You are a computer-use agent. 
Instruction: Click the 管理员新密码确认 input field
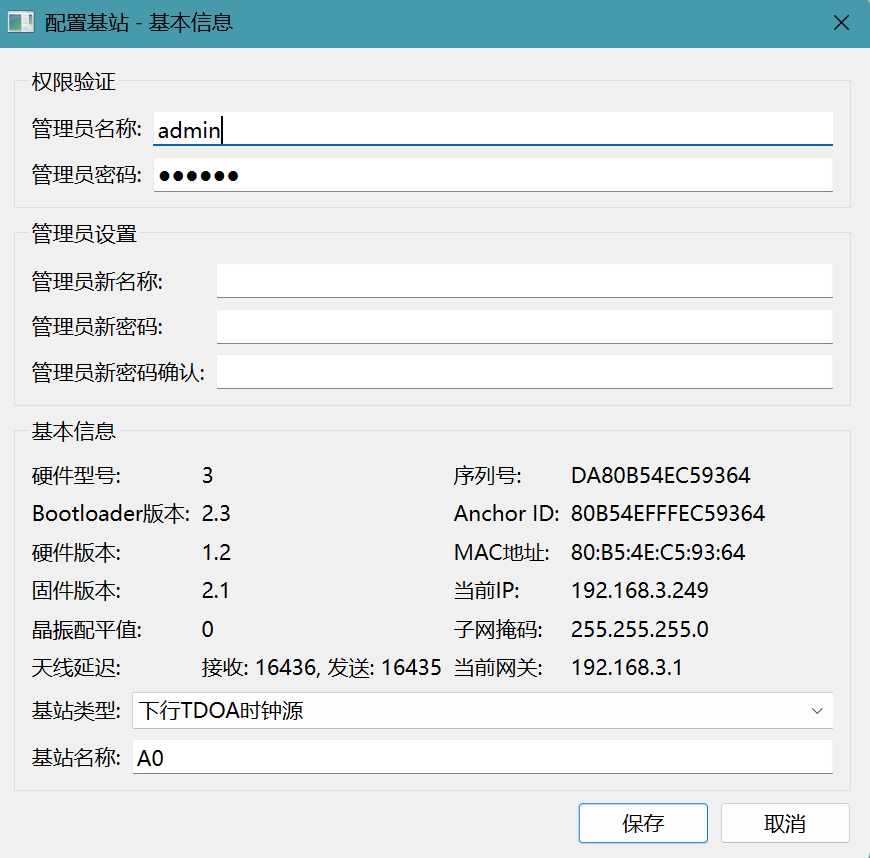[524, 373]
